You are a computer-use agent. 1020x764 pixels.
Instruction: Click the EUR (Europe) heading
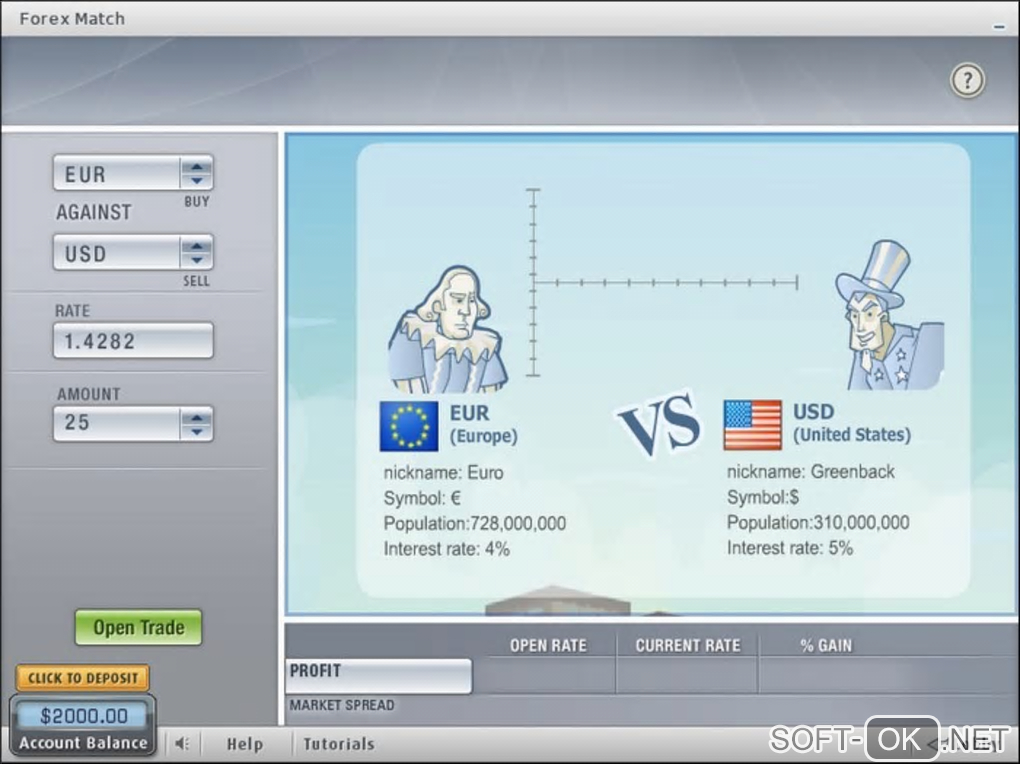point(483,424)
